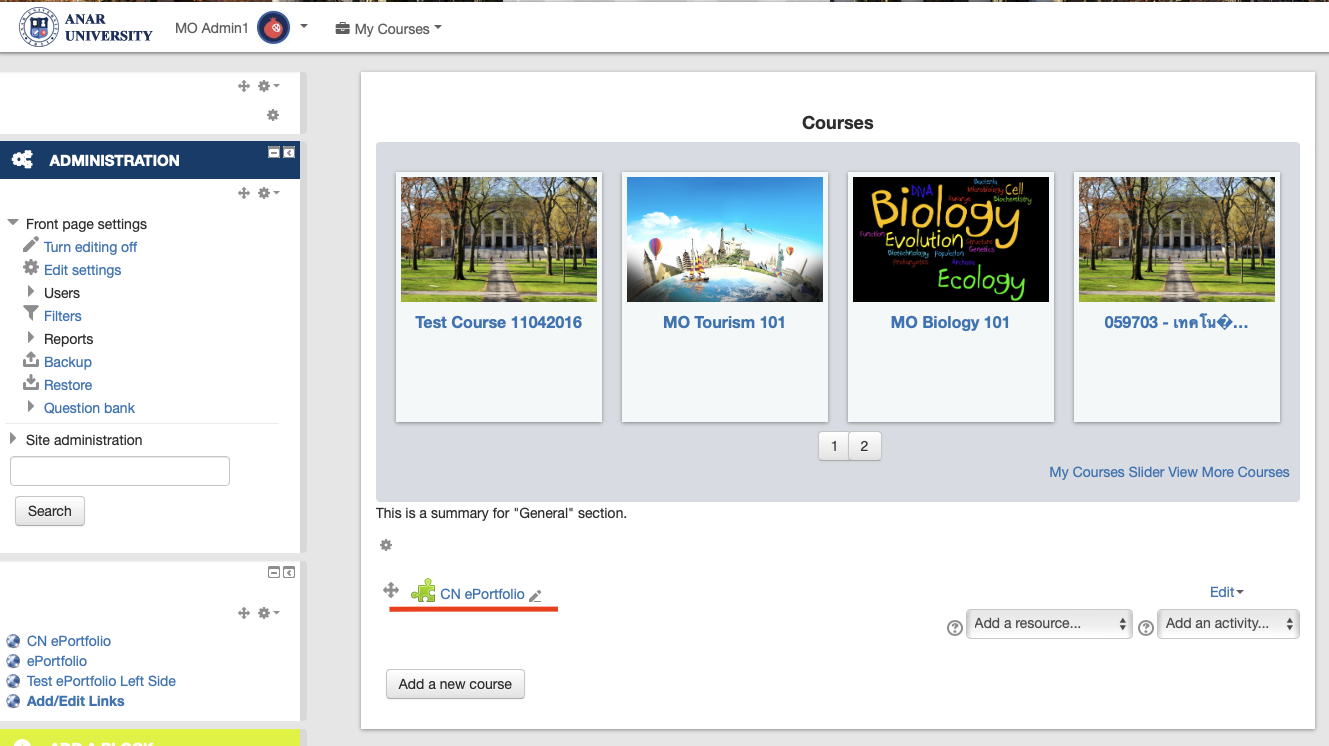Expand Site administration
Viewport: 1329px width, 746px height.
(x=13, y=439)
